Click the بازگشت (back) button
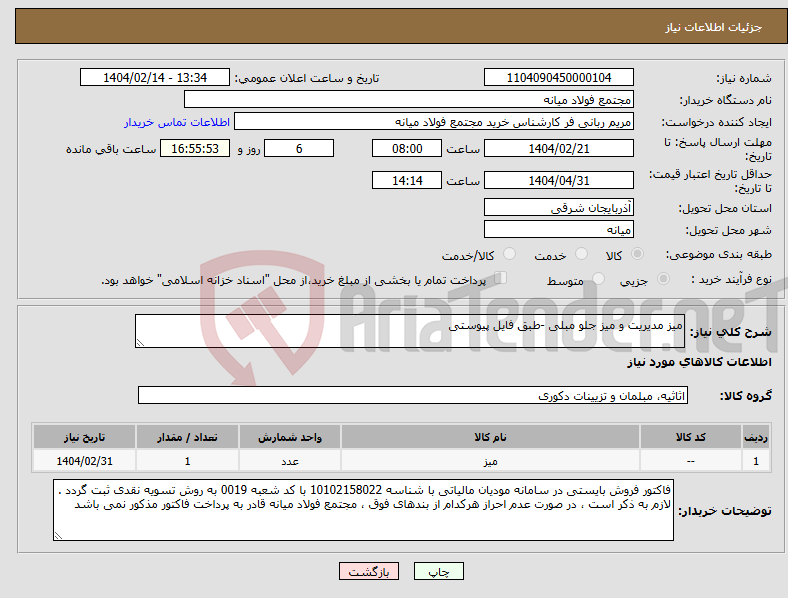Viewport: 788px width, 598px height. pos(369,571)
